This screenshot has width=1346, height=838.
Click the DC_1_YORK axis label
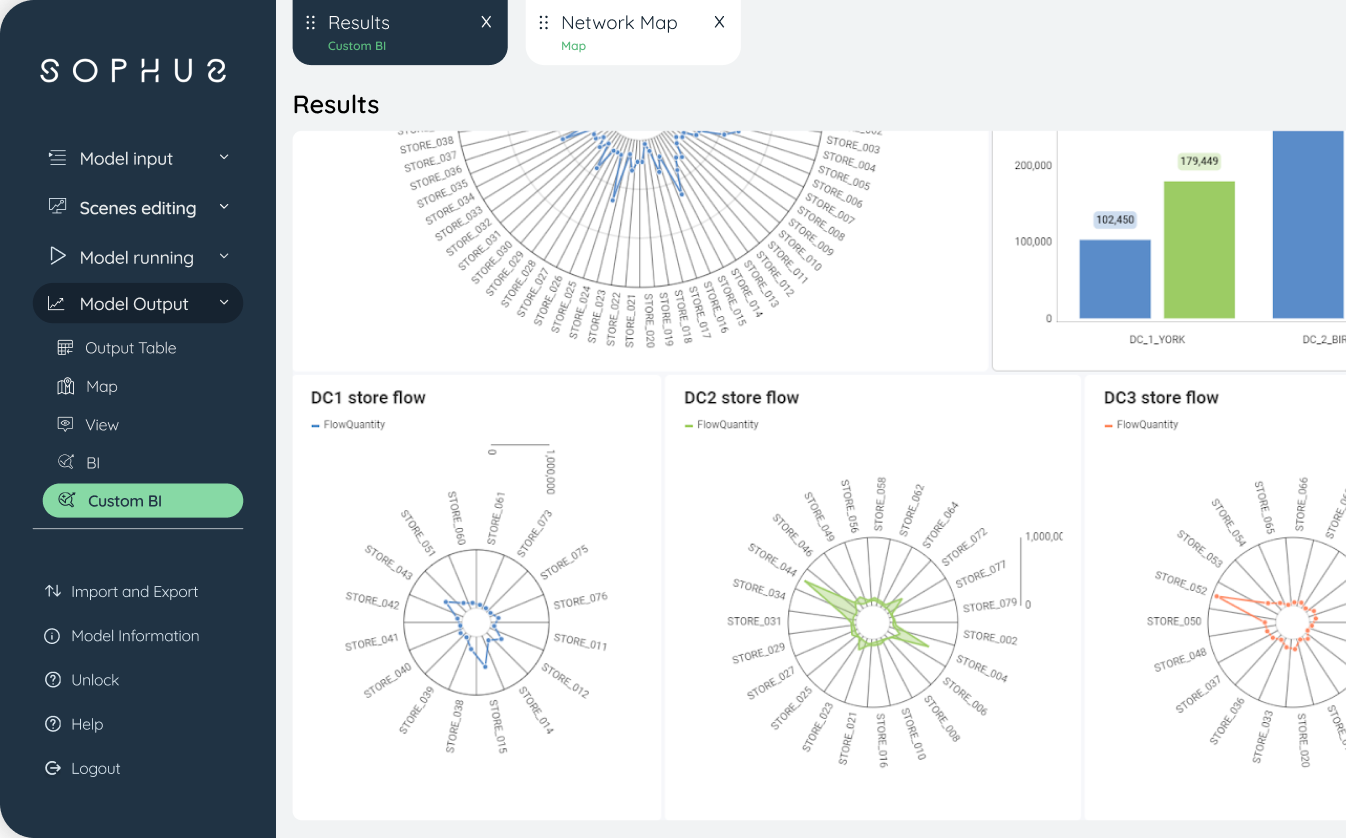1157,340
